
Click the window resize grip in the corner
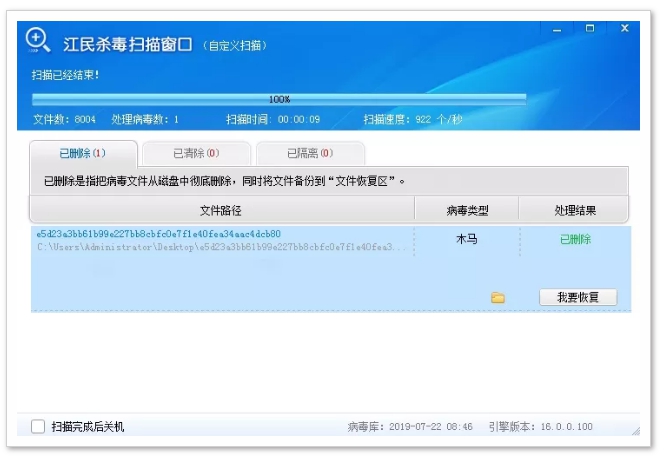pos(636,431)
